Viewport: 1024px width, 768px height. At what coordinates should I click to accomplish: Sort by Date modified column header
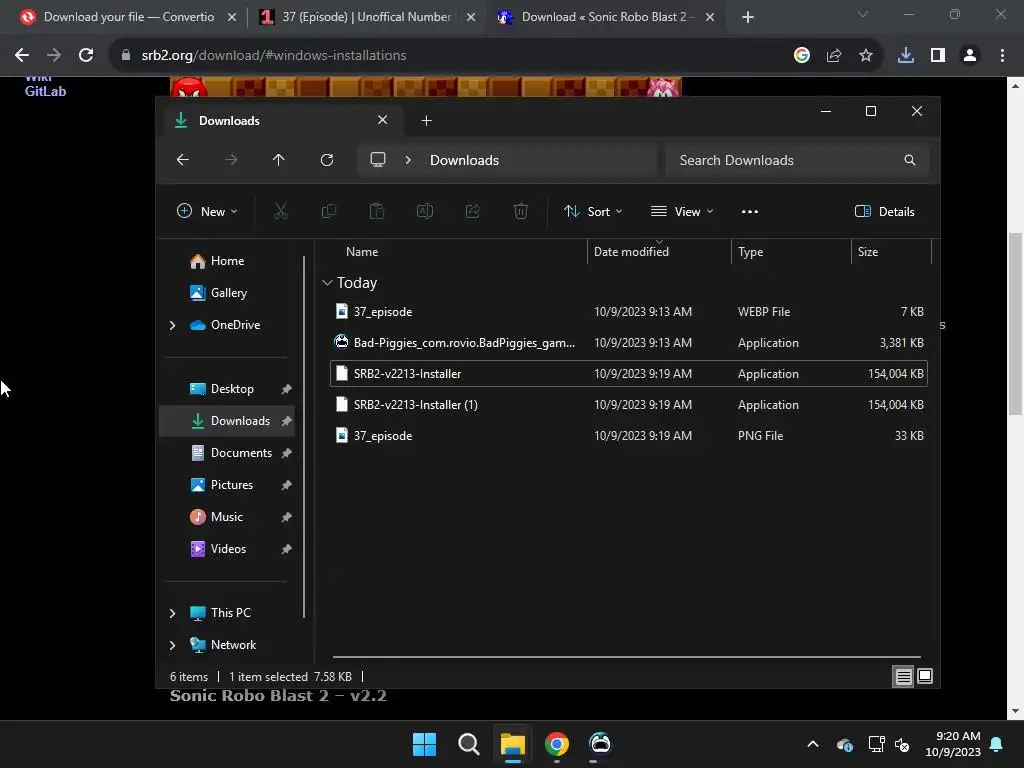[632, 252]
